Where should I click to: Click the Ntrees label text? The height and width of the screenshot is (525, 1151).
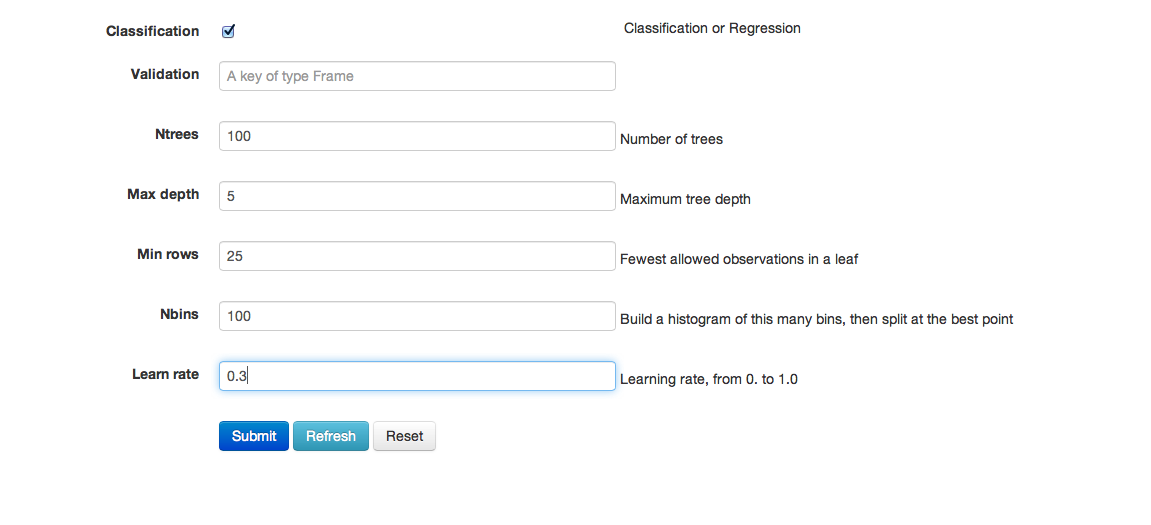pos(177,134)
